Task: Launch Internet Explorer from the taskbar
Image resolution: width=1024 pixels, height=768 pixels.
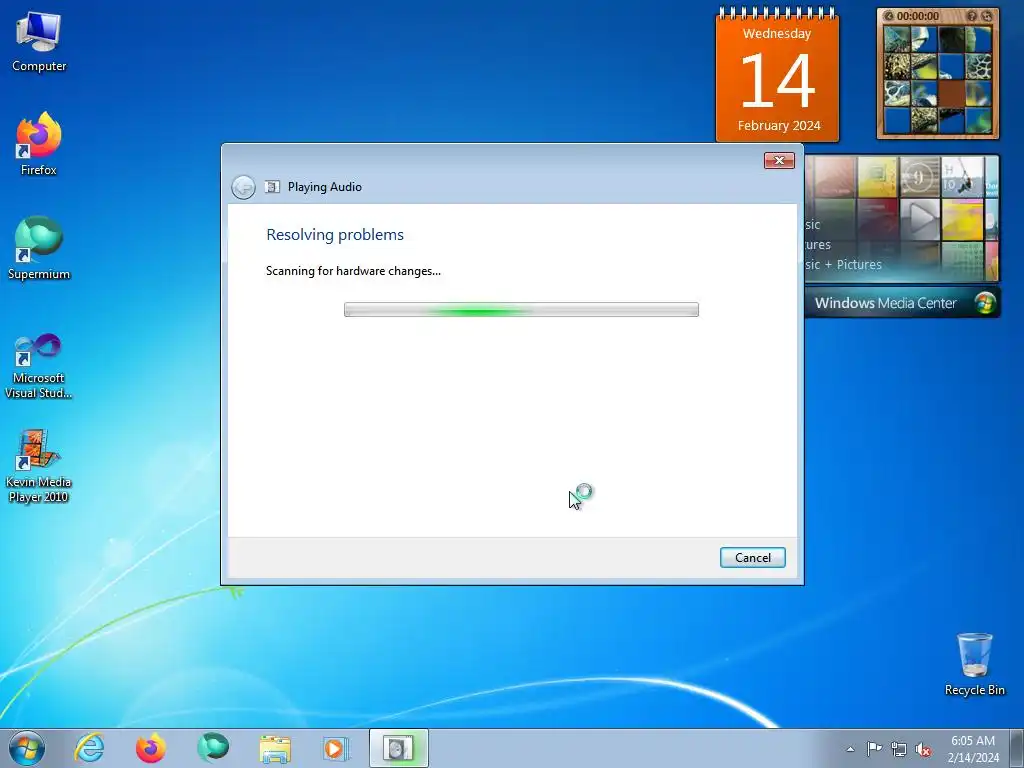Action: 89,748
